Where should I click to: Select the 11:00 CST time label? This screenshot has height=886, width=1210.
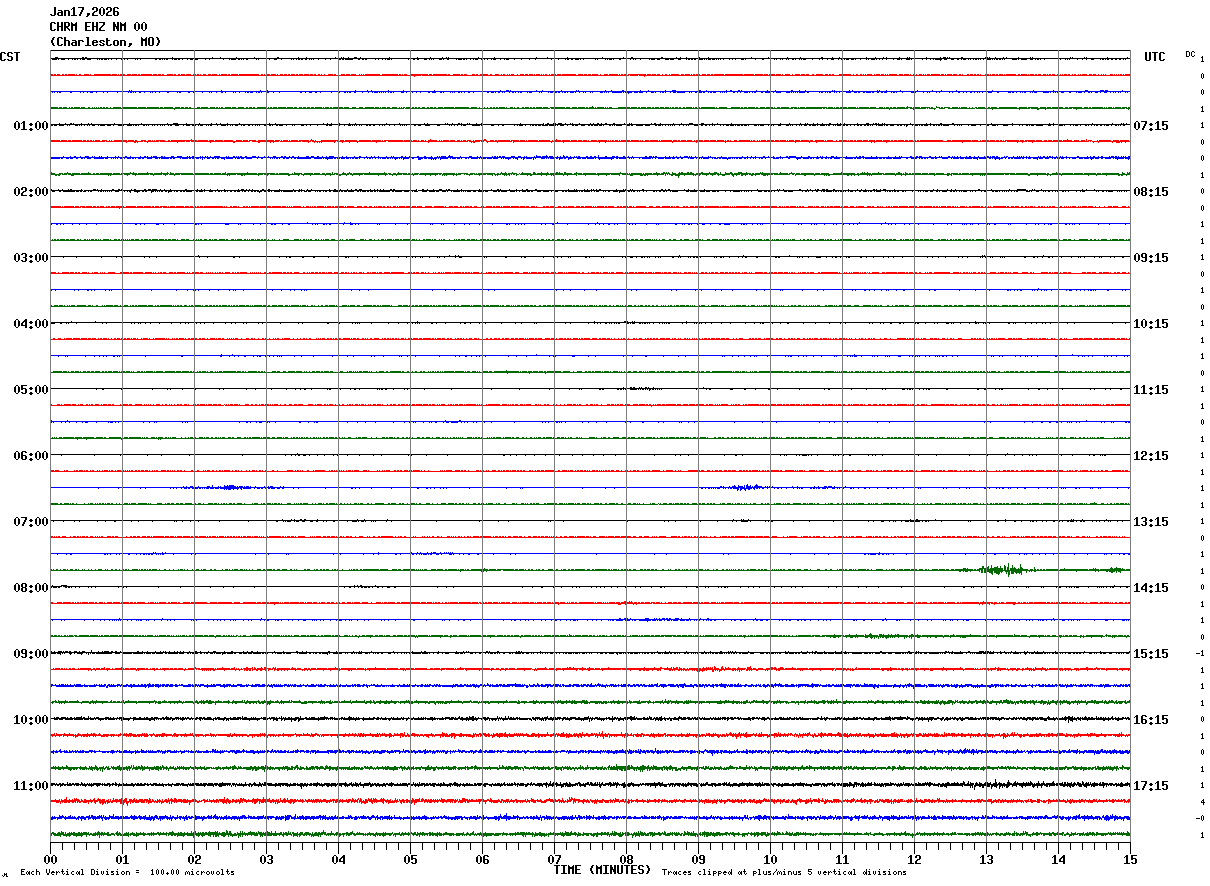point(30,785)
